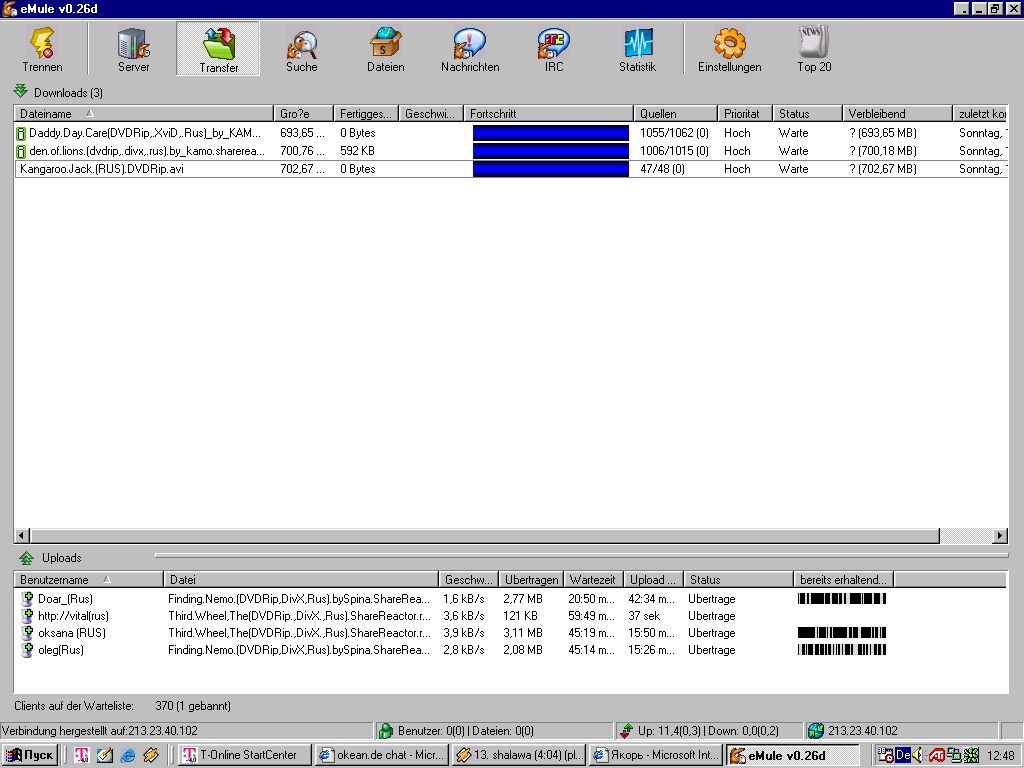Click the 12:48 system clock
The width and height of the screenshot is (1024, 768).
(x=1000, y=756)
